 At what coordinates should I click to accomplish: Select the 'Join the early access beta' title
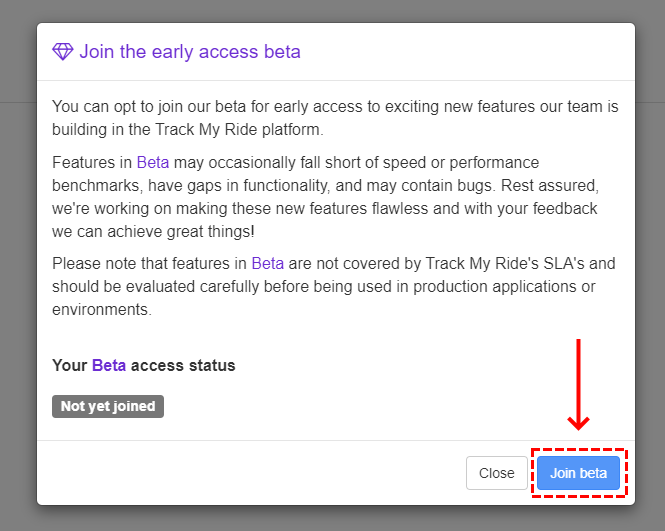[x=190, y=52]
